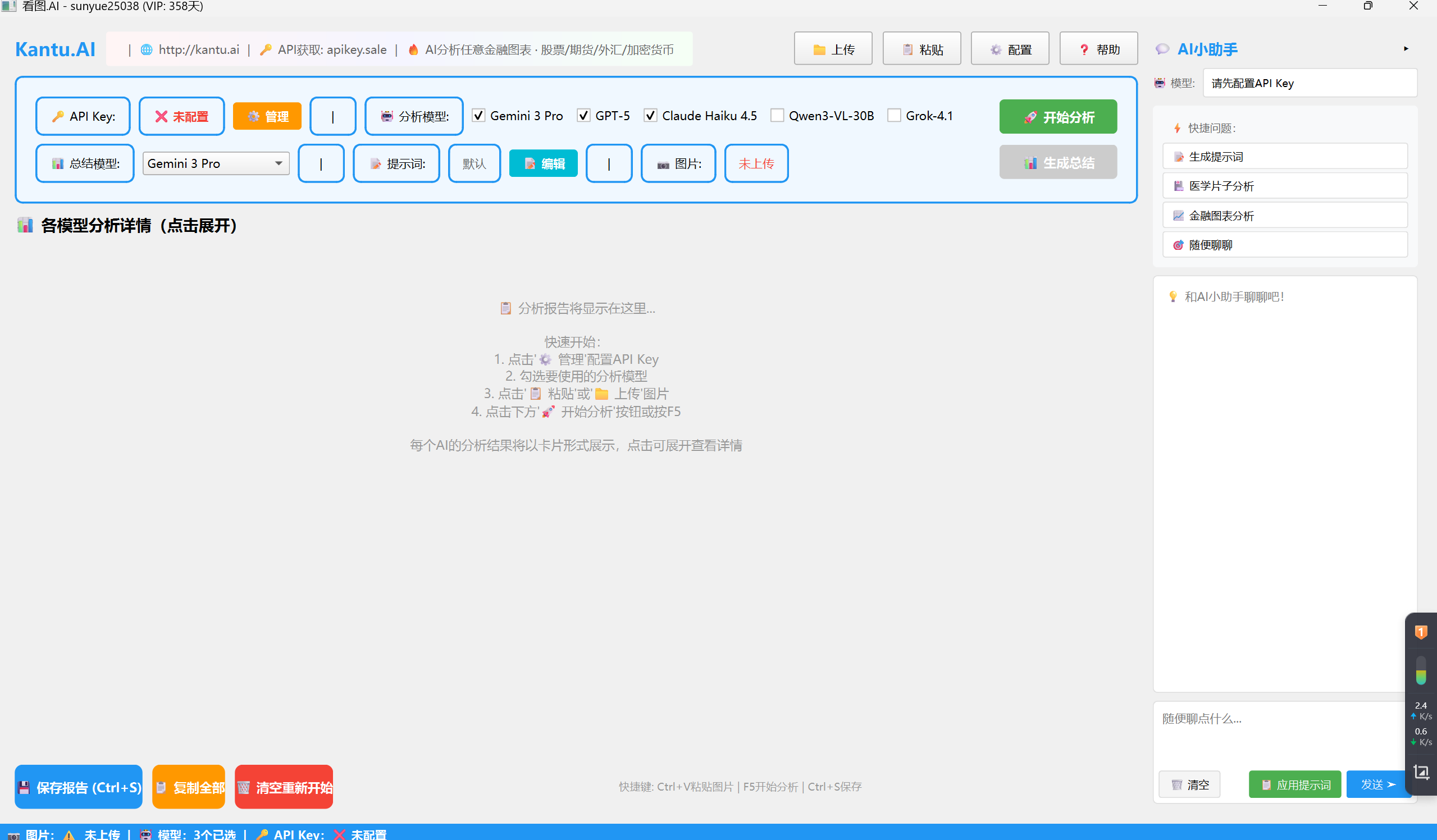Screen dimensions: 1437x840
Task: Open Help (帮助) with the question mark icon
Action: [x=1098, y=49]
